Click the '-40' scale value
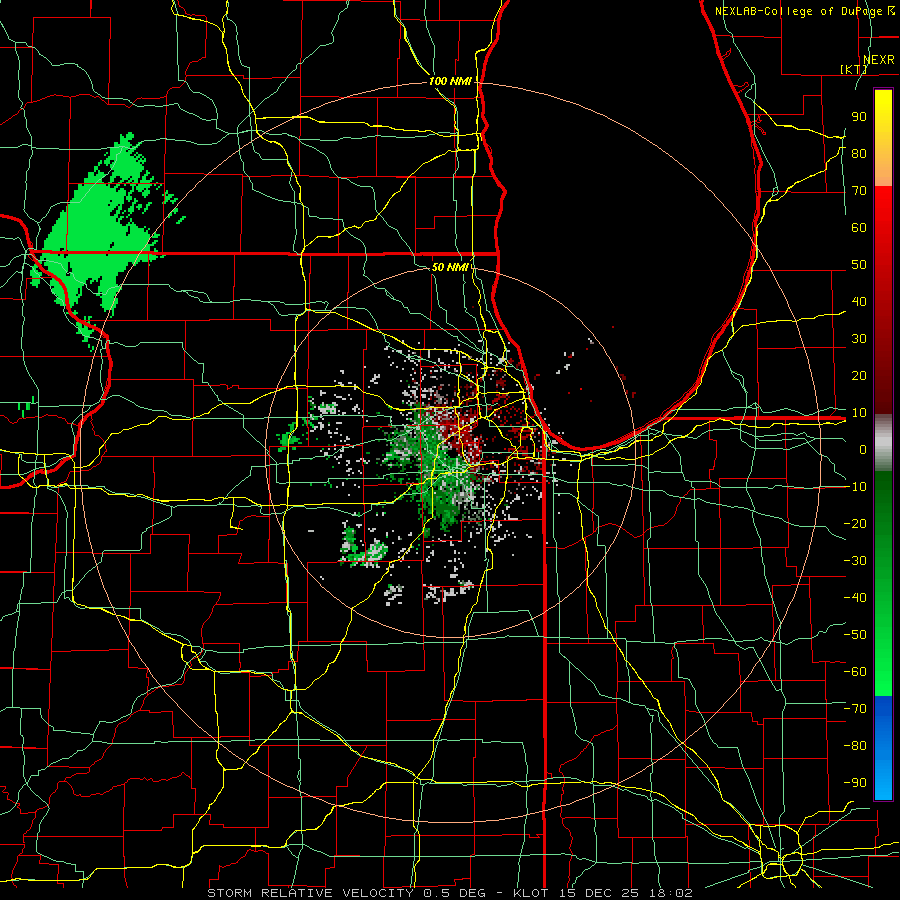Screen dimensions: 900x900 [855, 598]
